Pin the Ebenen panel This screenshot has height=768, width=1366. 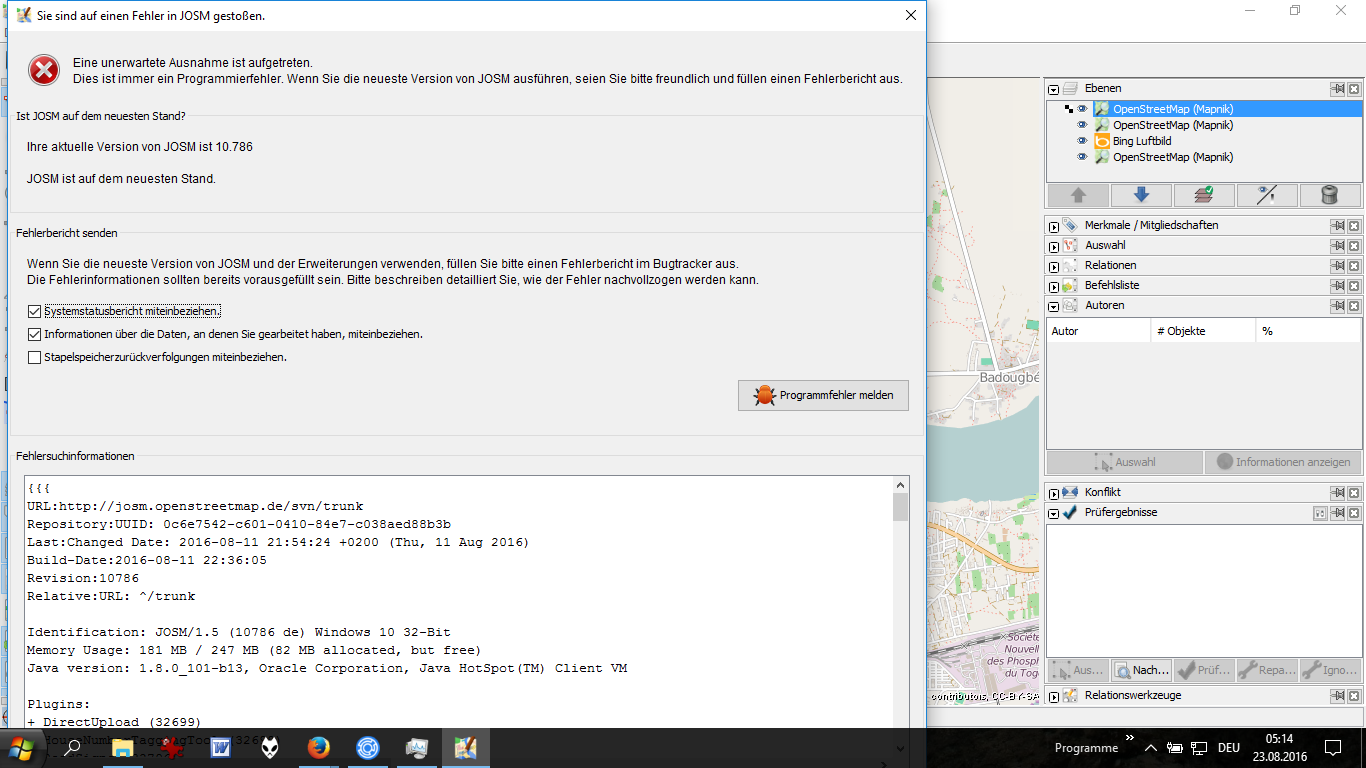click(x=1337, y=89)
